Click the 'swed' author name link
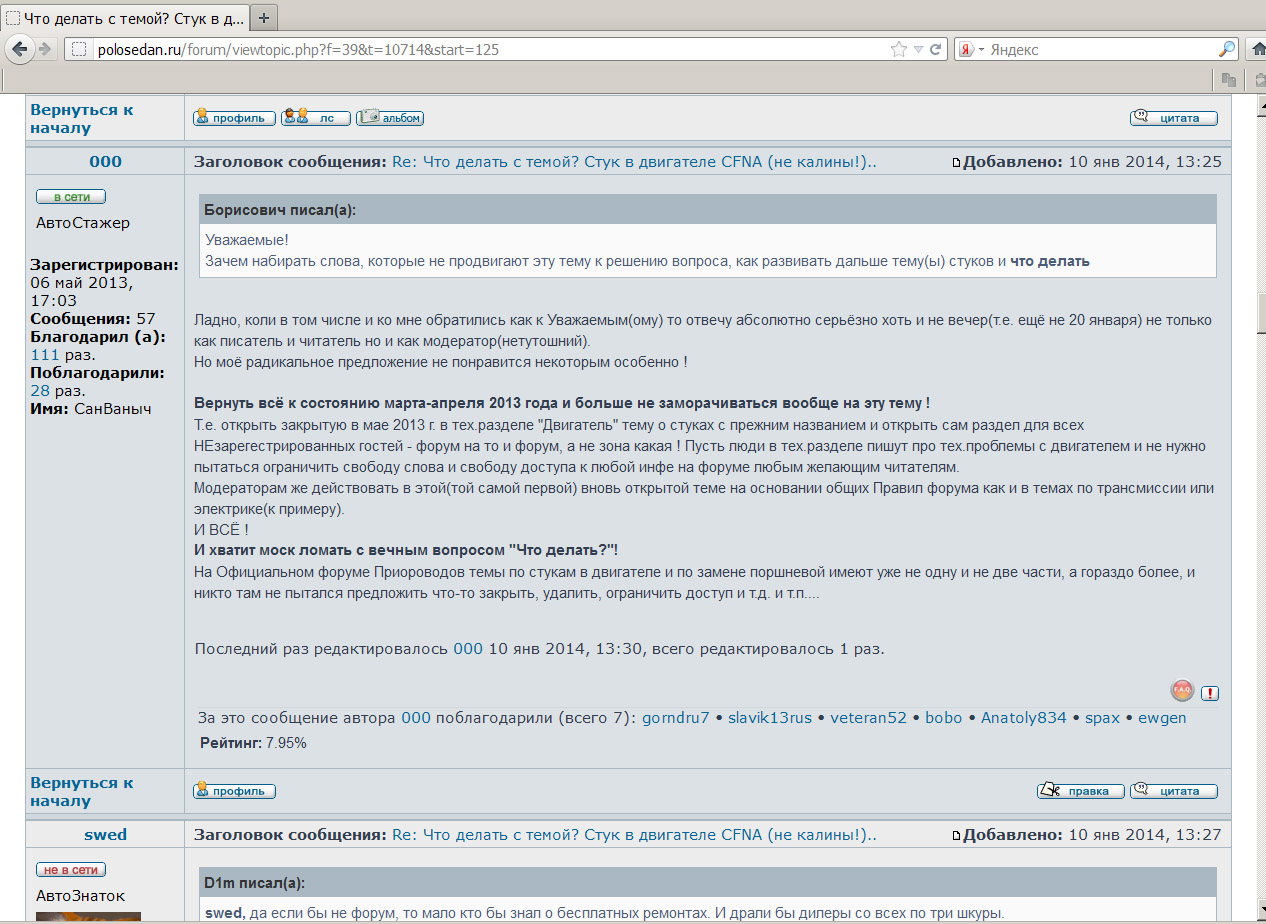Viewport: 1266px width, 924px height. 105,835
